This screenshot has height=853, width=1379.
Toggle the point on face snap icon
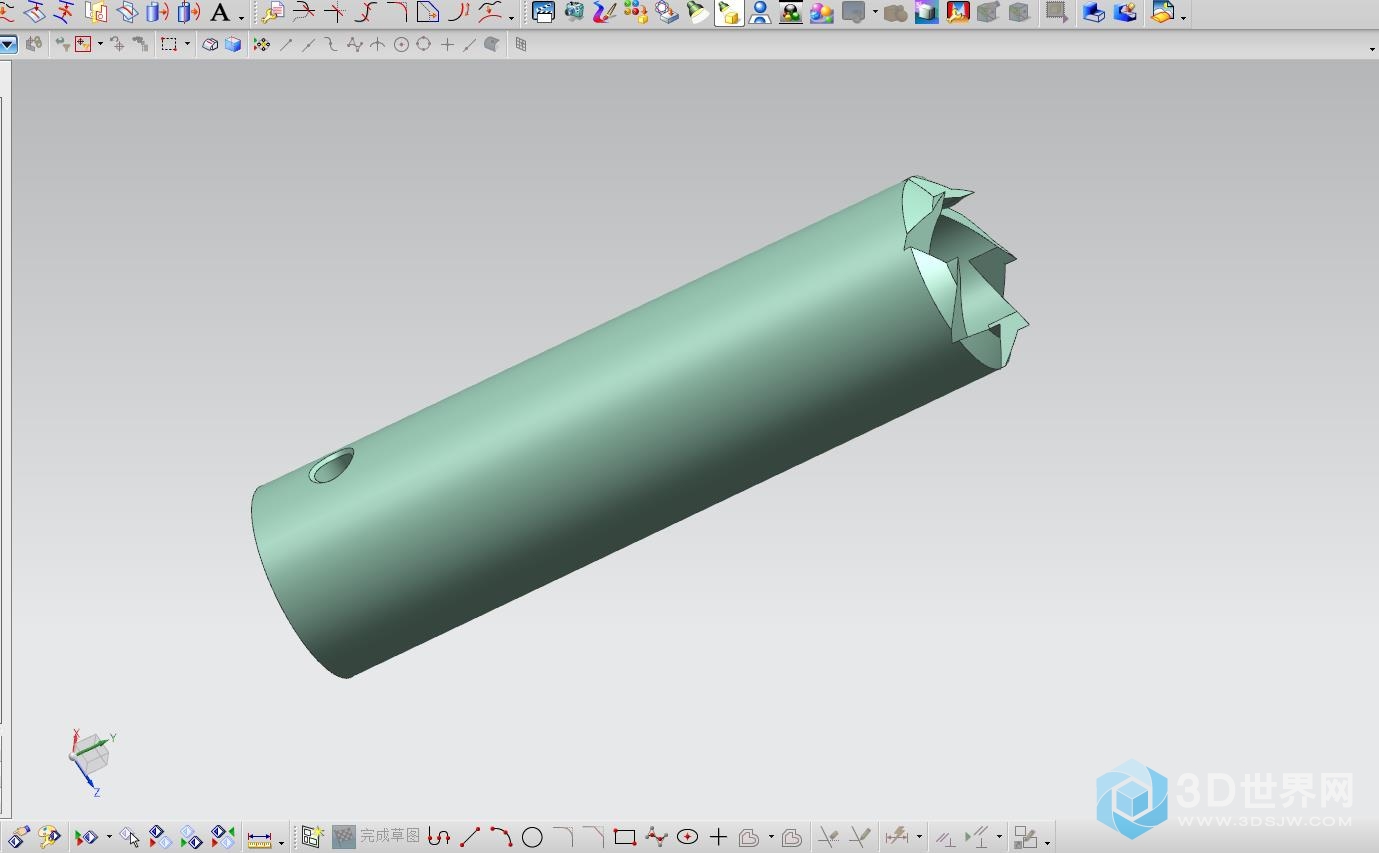pyautogui.click(x=492, y=44)
